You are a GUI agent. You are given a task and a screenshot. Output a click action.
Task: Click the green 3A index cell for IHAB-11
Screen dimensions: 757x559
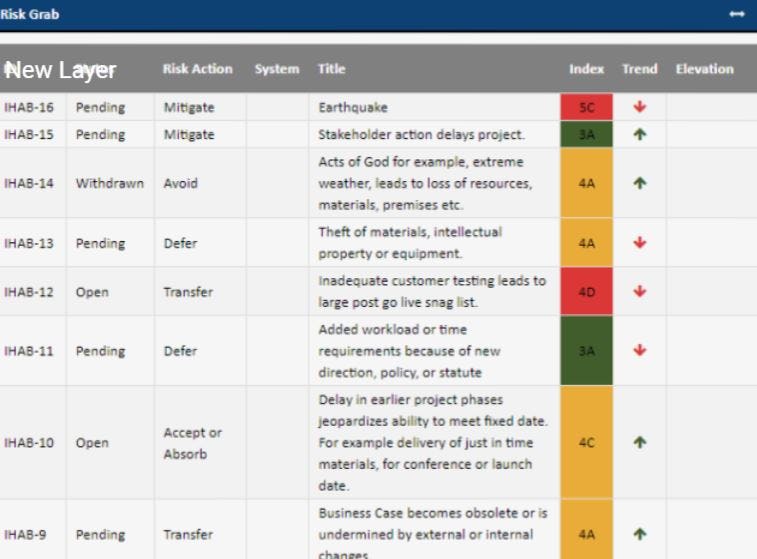(x=587, y=351)
